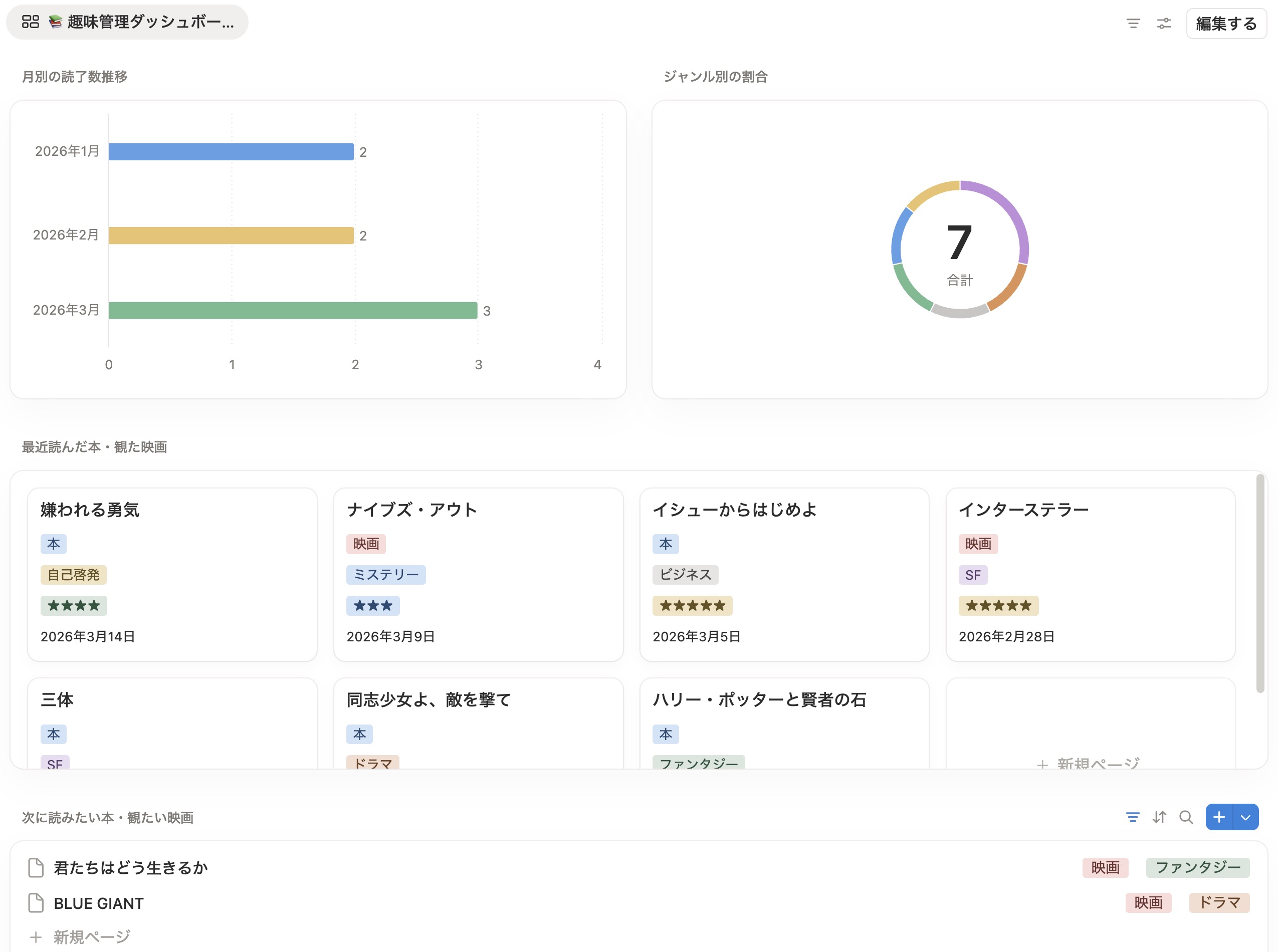The height and width of the screenshot is (952, 1278).
Task: Open the chevron dropdown next to the blue plus button
Action: [1245, 817]
